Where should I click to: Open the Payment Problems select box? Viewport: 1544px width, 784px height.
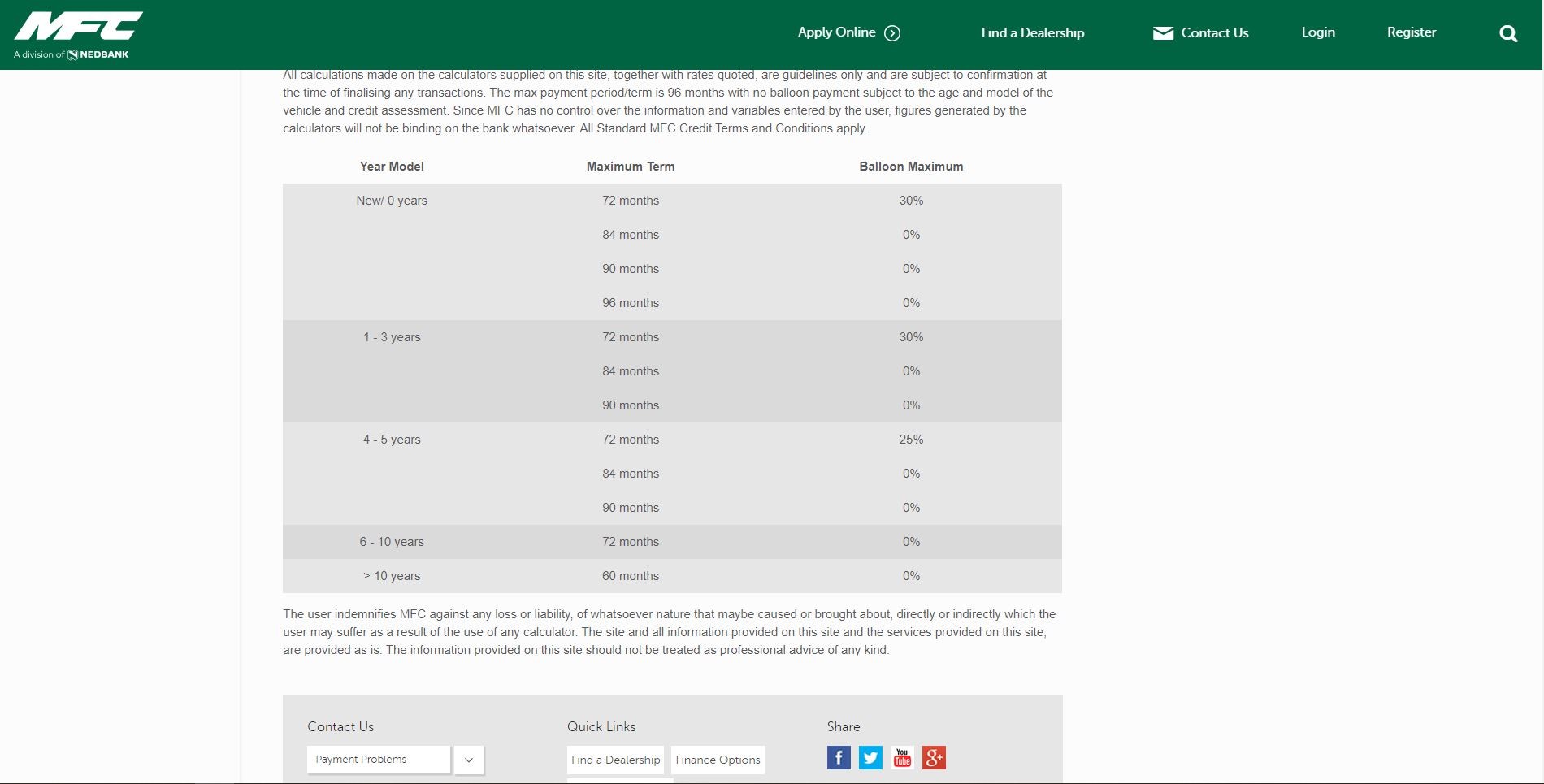point(379,760)
